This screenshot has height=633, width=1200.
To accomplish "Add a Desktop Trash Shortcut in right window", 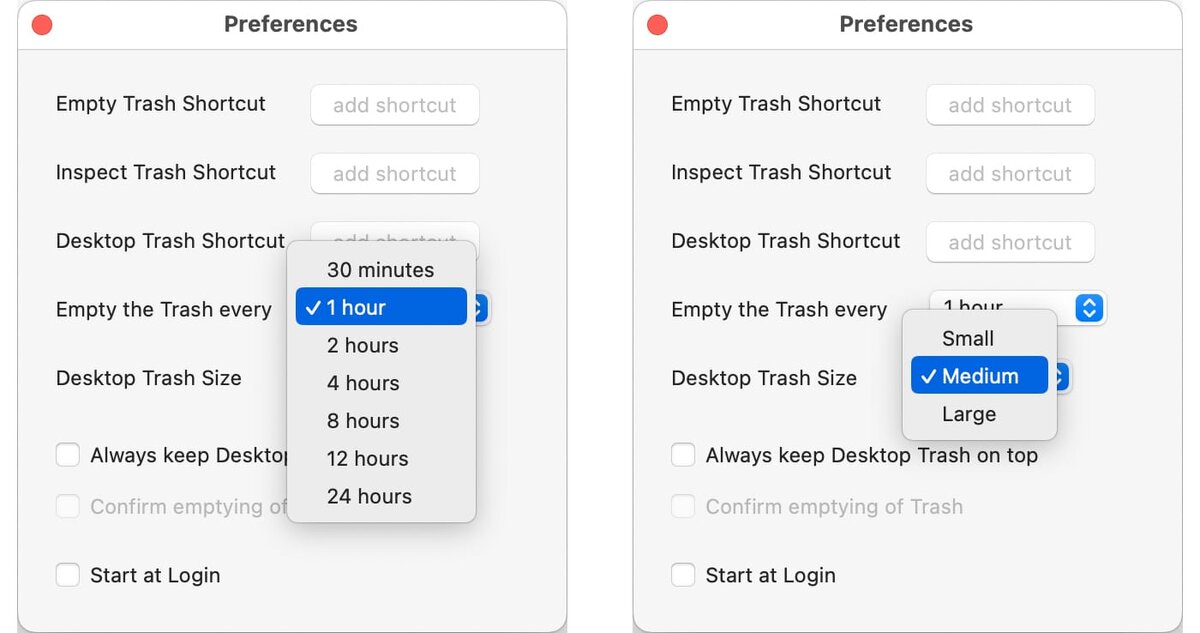I will coord(1010,242).
